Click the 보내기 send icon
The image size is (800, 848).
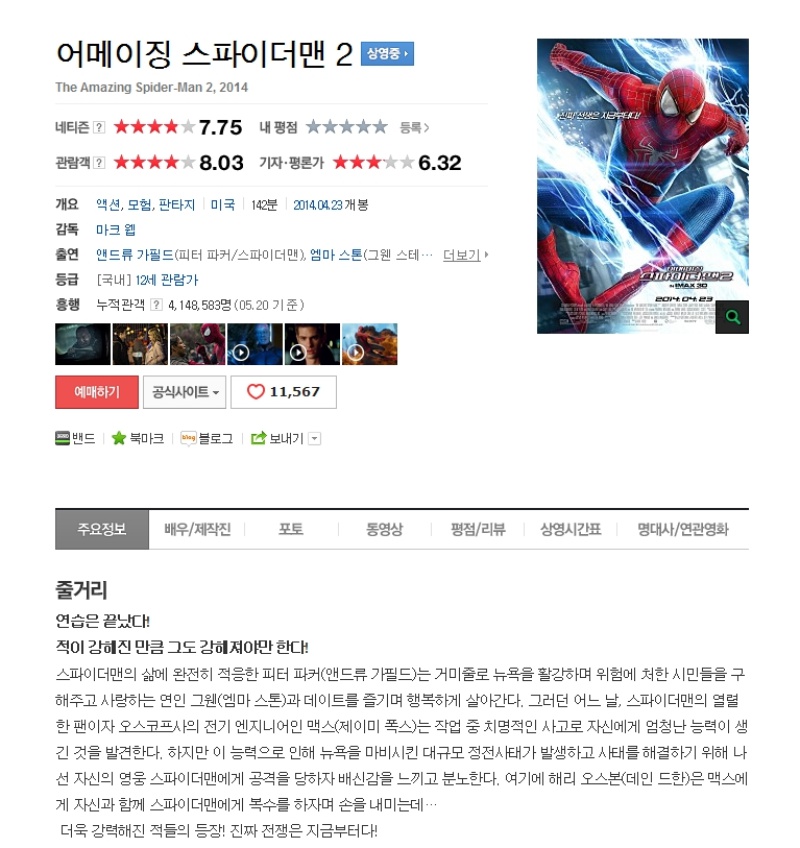click(x=259, y=438)
